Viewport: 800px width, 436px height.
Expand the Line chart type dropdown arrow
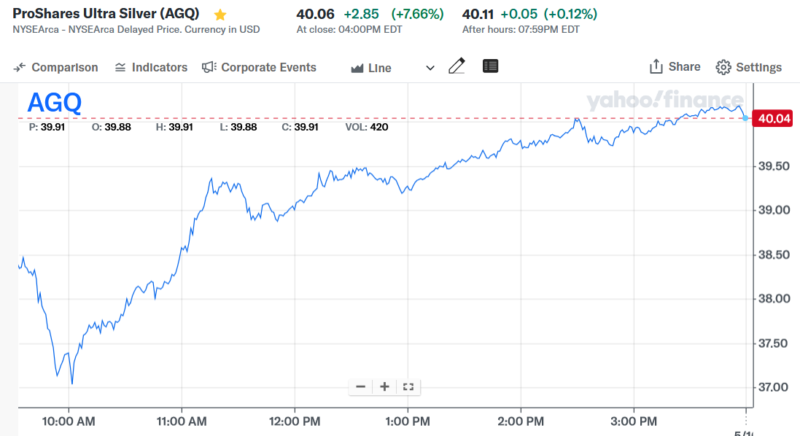[430, 67]
